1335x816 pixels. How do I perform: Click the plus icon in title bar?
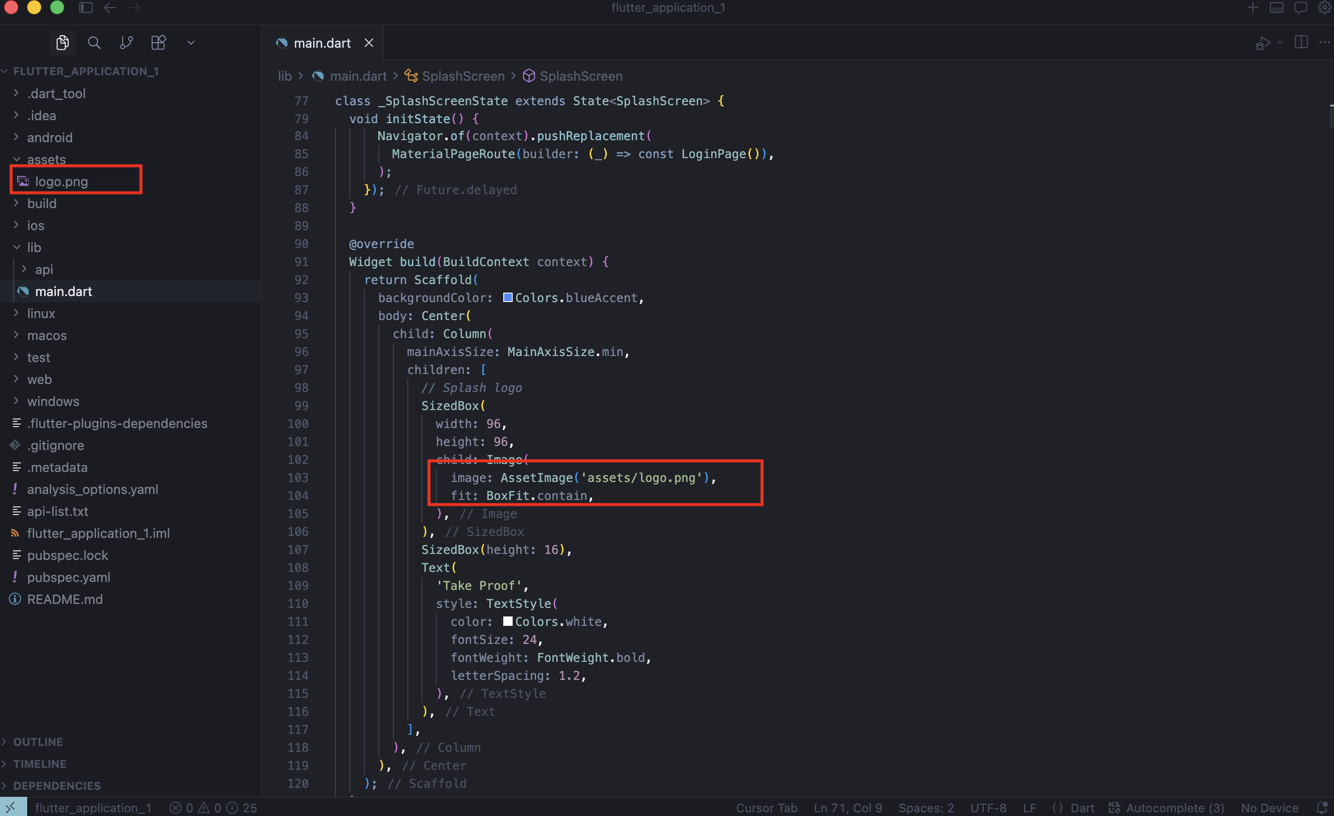pos(1253,8)
